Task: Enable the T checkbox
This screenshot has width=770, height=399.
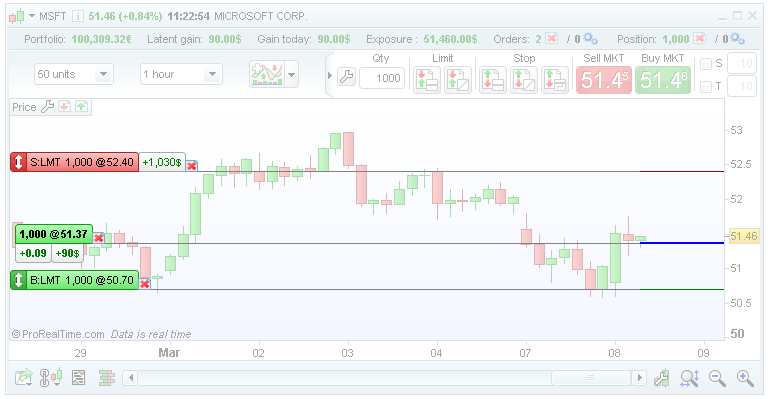Action: click(706, 87)
